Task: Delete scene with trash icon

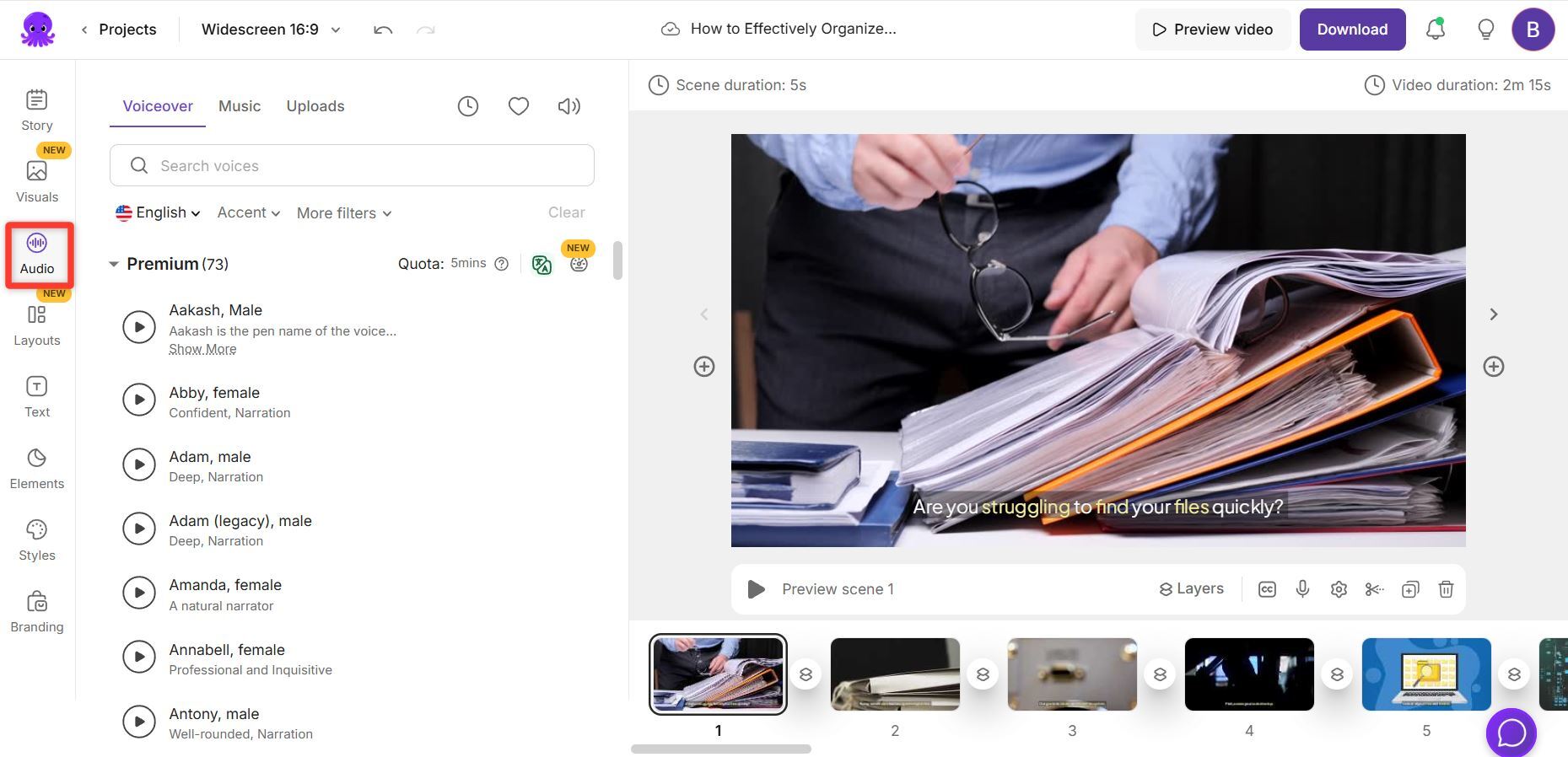Action: [x=1446, y=589]
